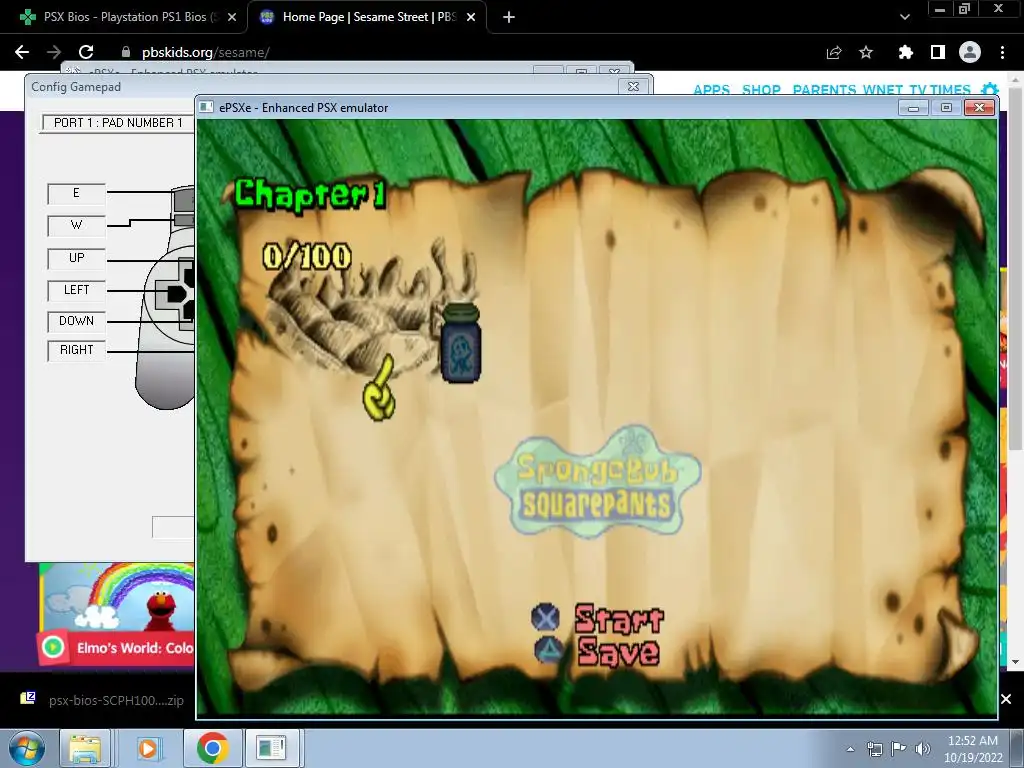Click the DOWN binding field in Config Gamepad

76,321
